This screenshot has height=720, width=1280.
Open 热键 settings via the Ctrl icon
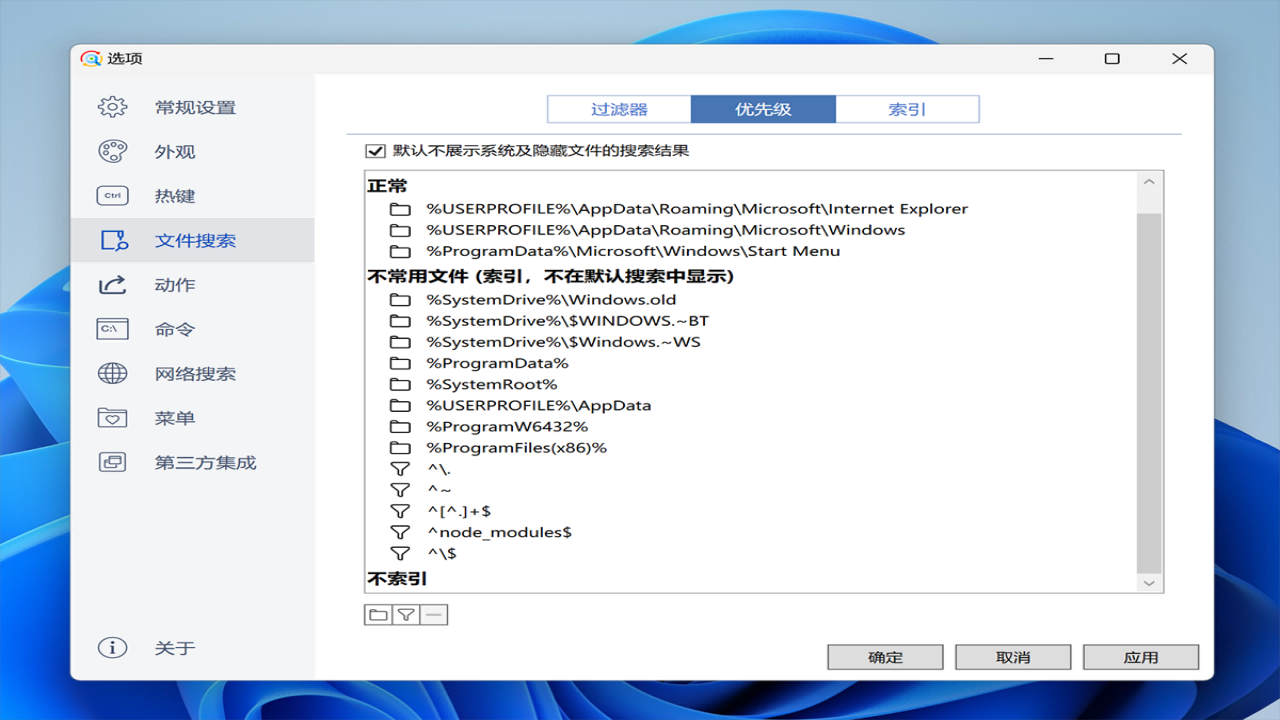[112, 194]
